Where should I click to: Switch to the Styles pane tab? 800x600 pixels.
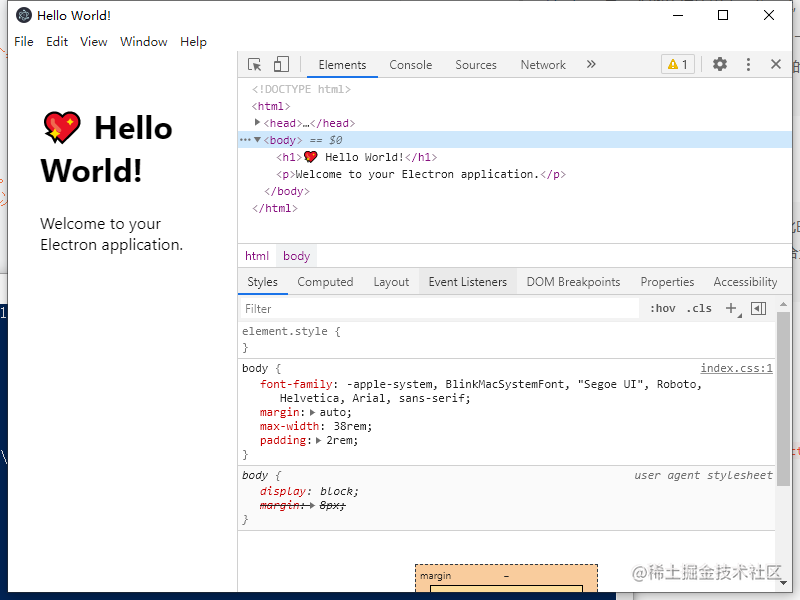coord(262,282)
